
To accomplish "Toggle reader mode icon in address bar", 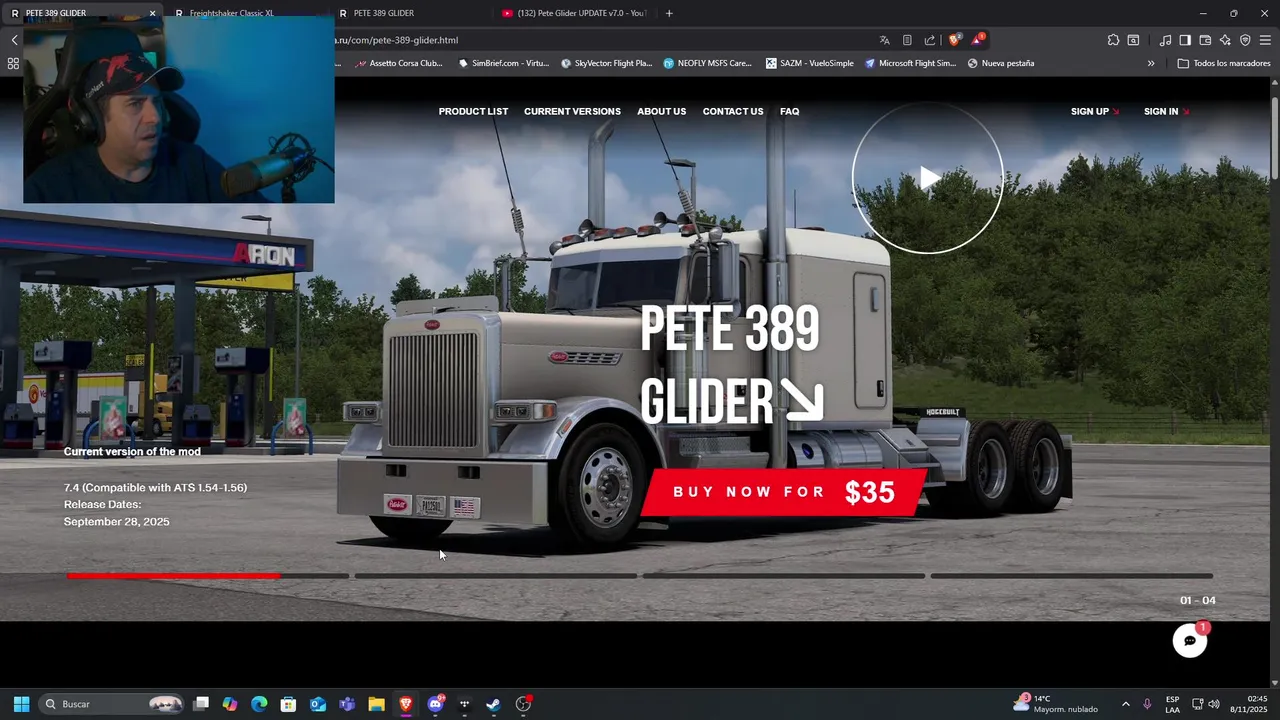I will click(x=907, y=40).
